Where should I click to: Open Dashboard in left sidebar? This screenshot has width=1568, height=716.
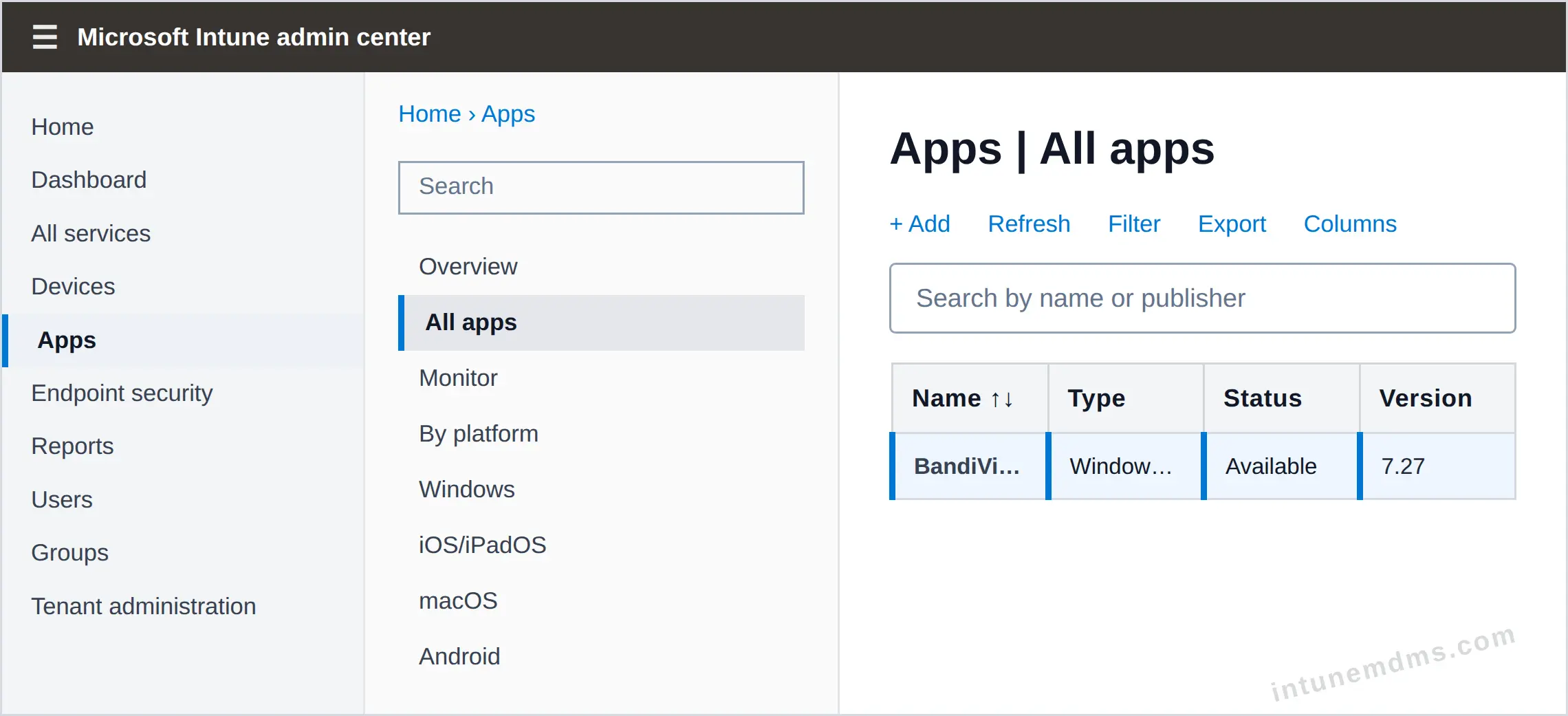(89, 180)
